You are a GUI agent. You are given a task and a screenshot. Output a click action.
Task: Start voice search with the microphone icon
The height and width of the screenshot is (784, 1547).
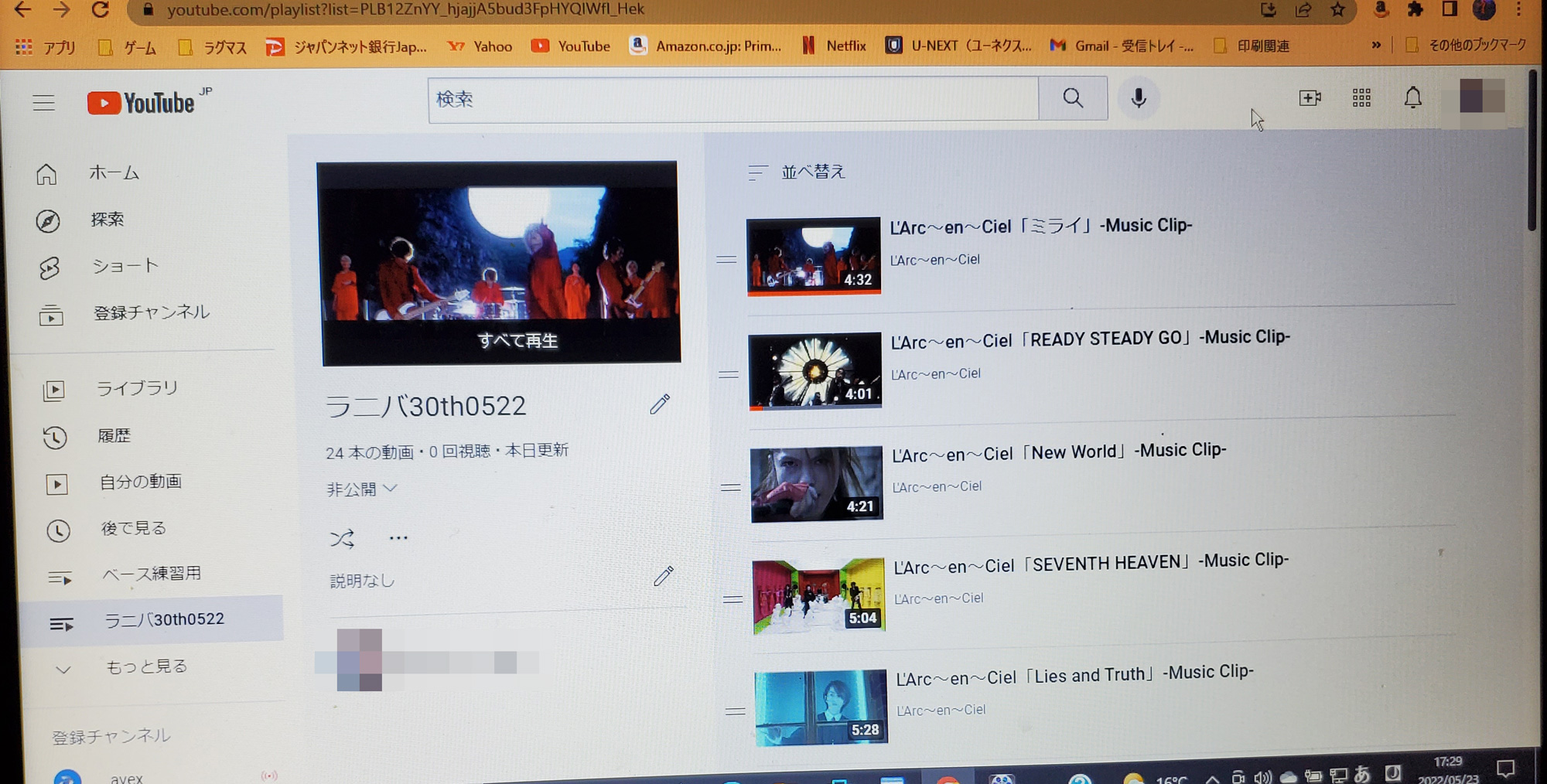point(1139,98)
